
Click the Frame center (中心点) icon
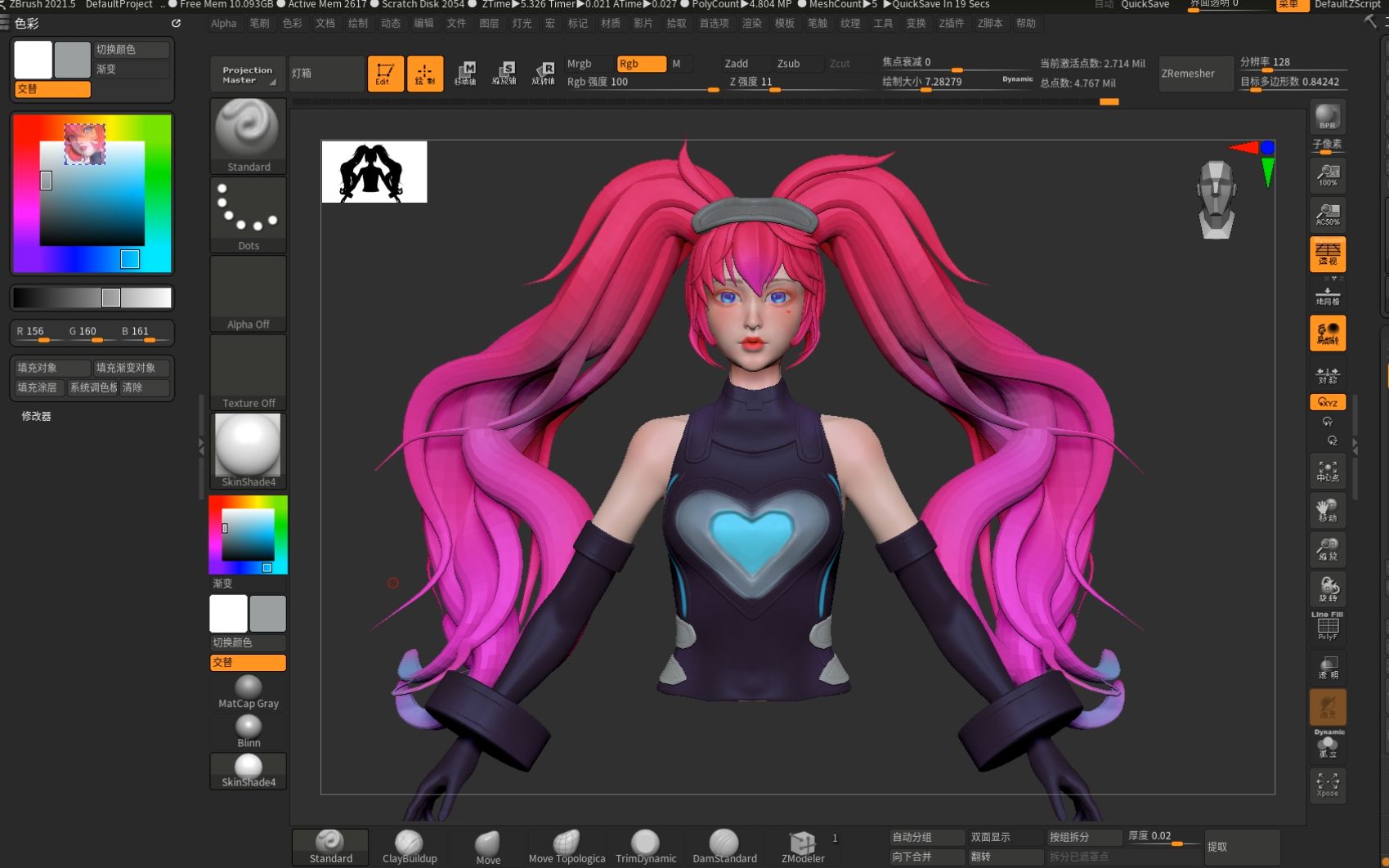1328,470
